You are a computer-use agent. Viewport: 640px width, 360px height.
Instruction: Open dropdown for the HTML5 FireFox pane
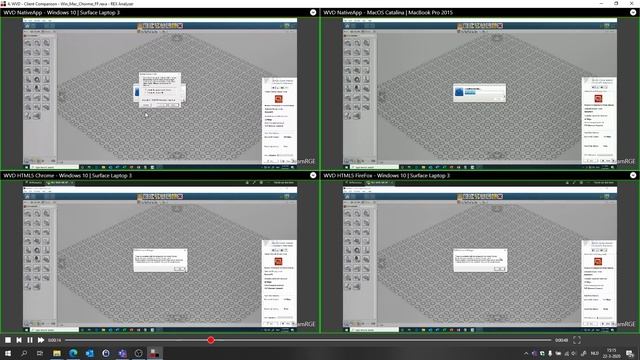(633, 176)
